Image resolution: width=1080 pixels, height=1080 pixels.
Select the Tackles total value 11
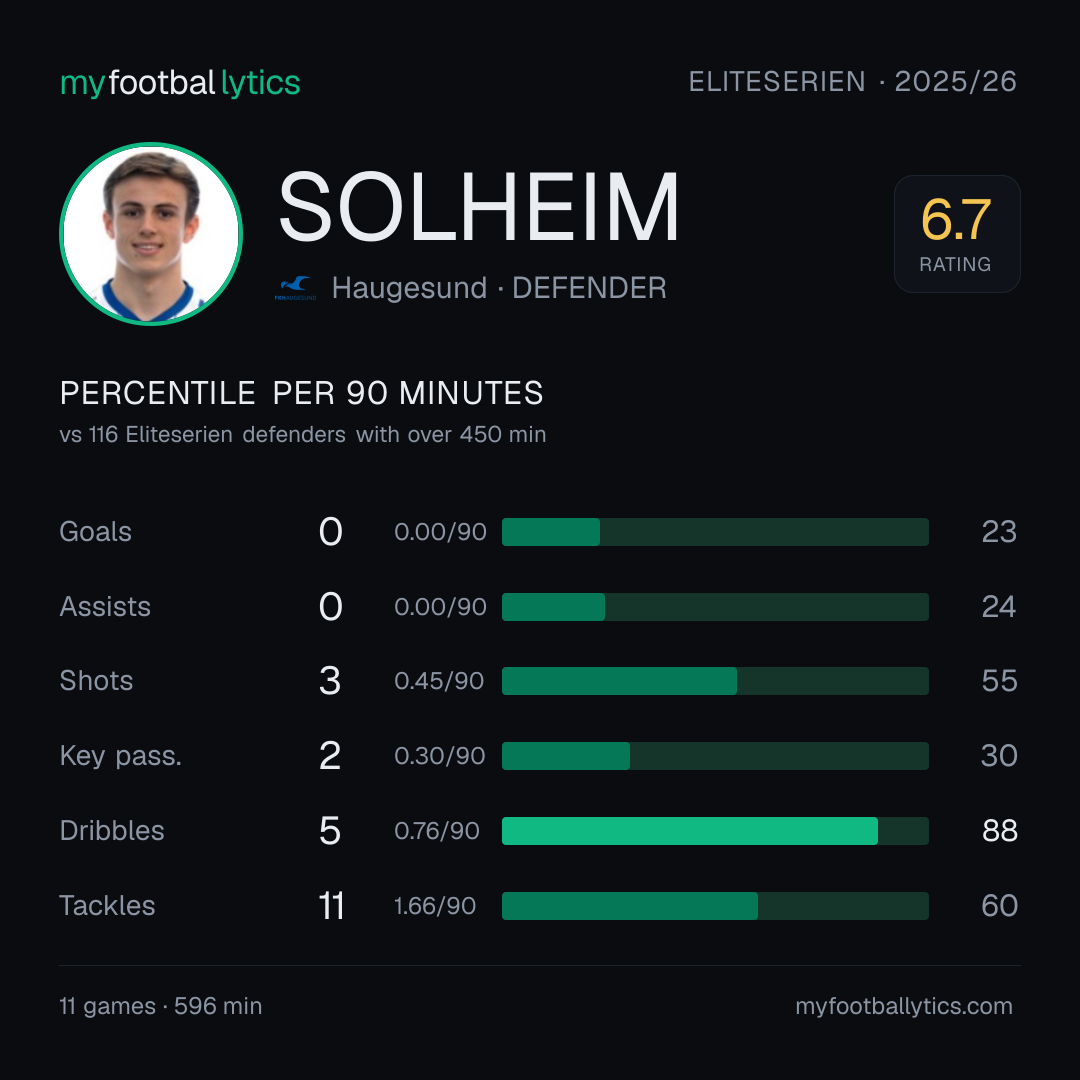coord(331,906)
